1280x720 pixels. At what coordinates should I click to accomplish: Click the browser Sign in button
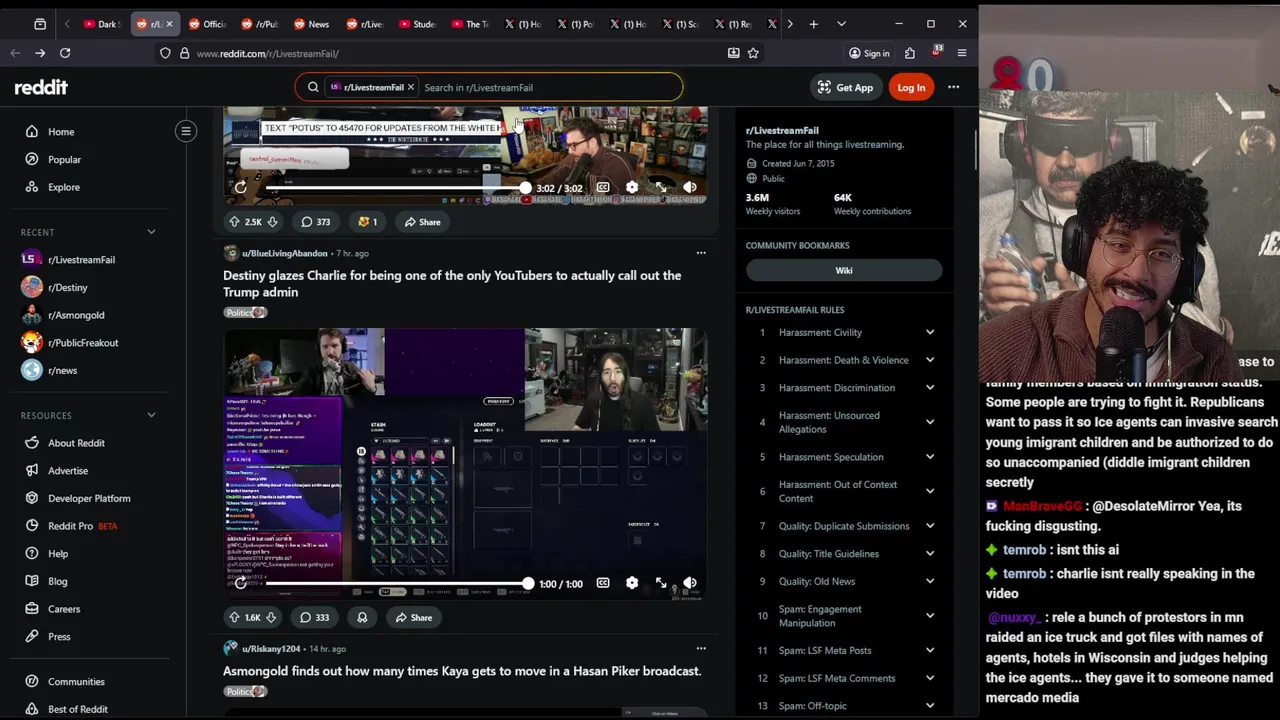(869, 53)
